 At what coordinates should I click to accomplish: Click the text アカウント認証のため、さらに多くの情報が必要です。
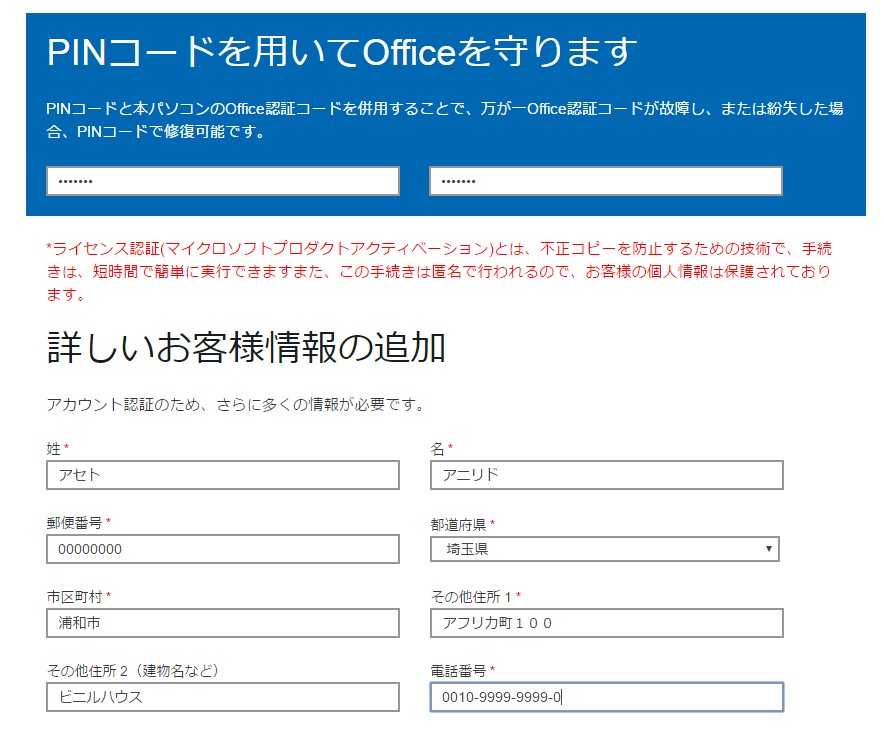click(x=236, y=404)
